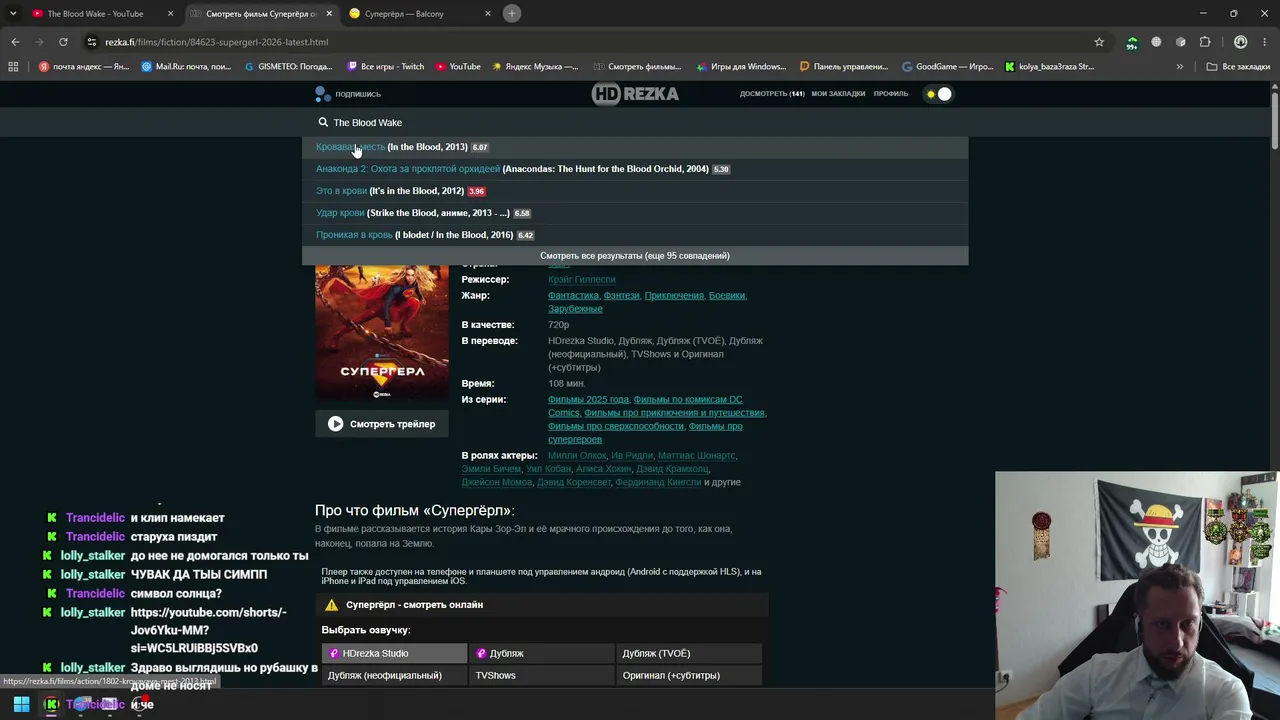Close the Супергёрл — Balcony tab
The height and width of the screenshot is (720, 1280).
pyautogui.click(x=488, y=14)
